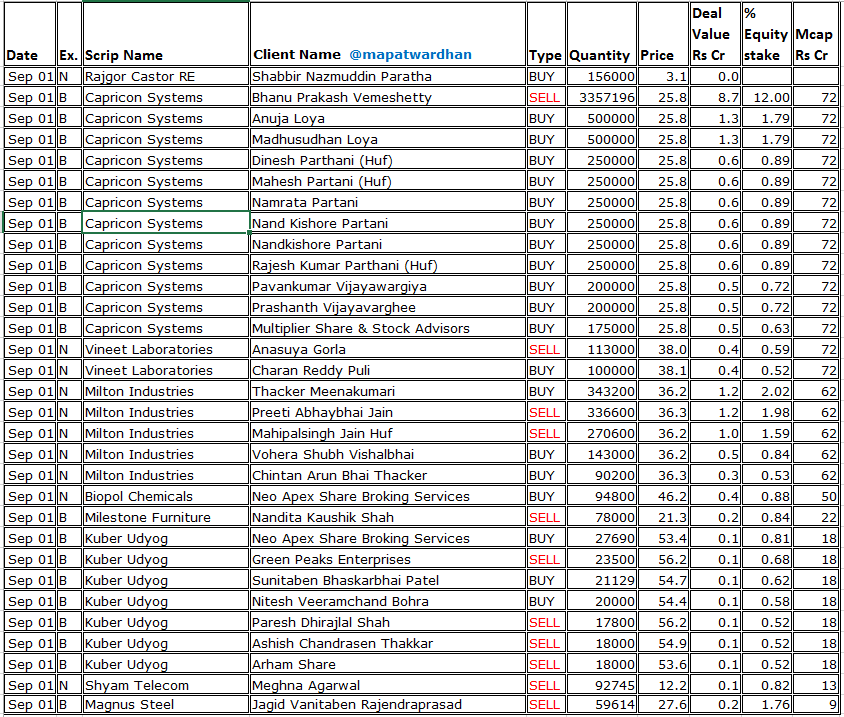The image size is (844, 717).
Task: Click Dinesh Parthani (Huf) cell
Action: 388,160
